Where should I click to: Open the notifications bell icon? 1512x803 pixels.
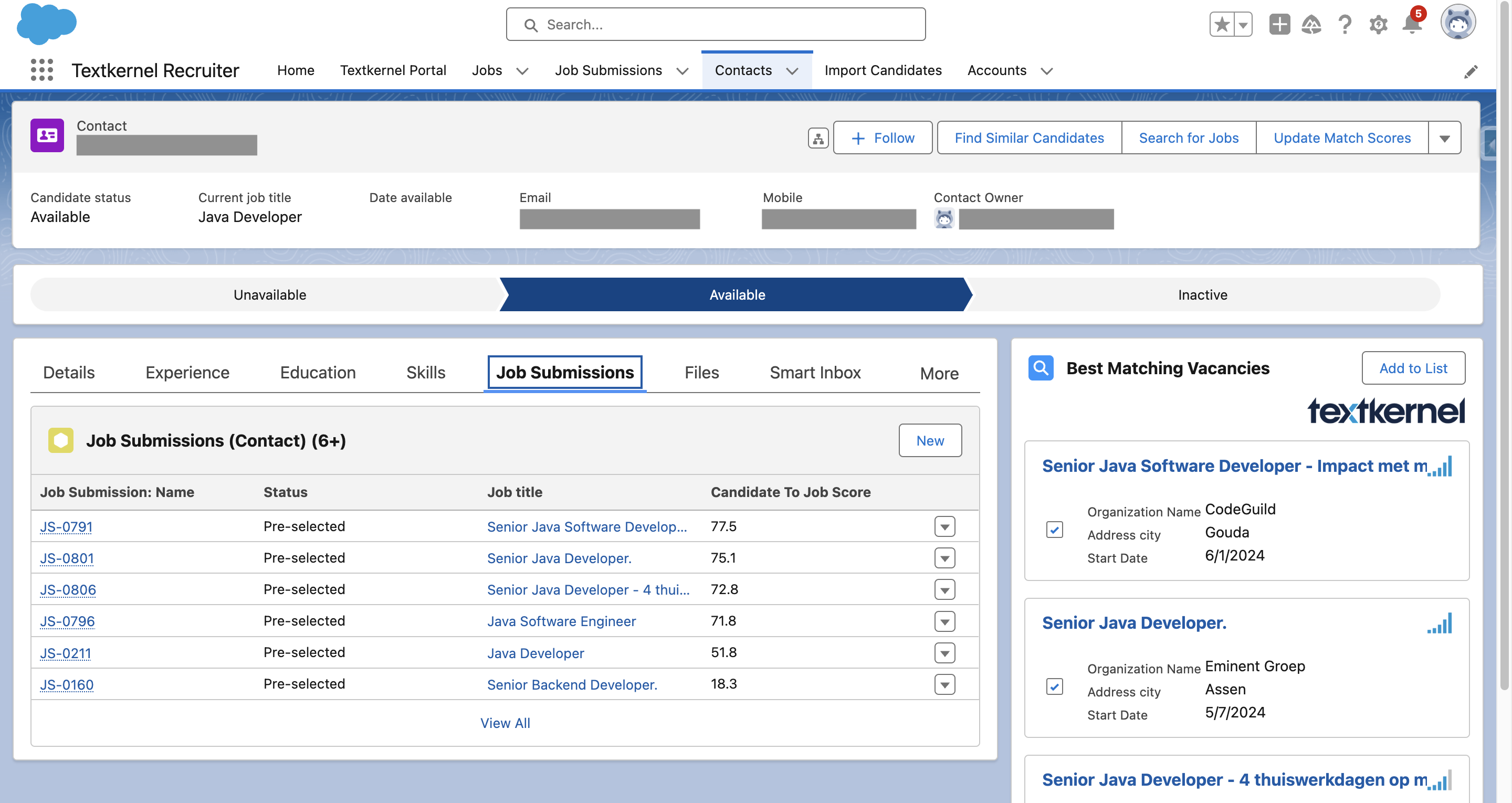pyautogui.click(x=1412, y=24)
